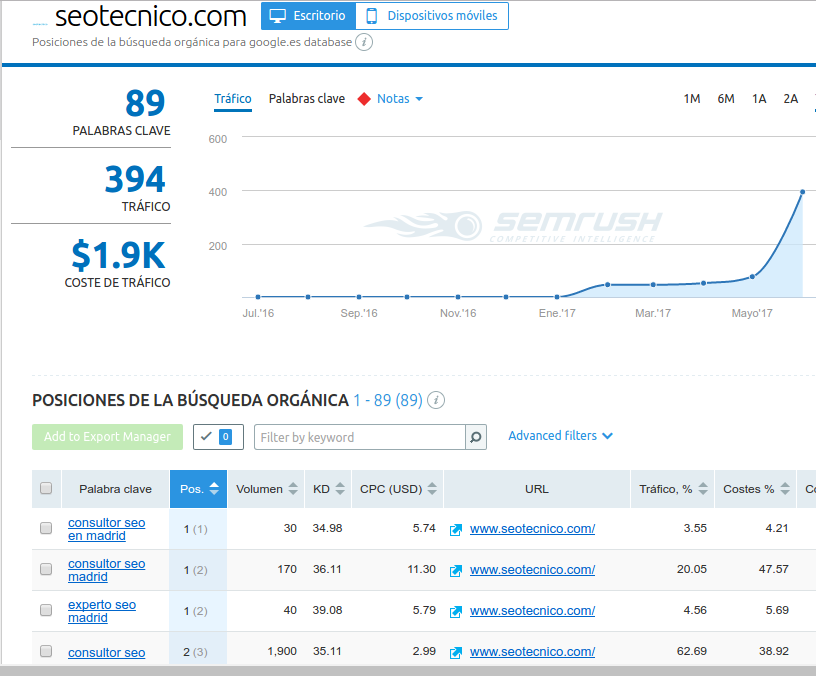This screenshot has height=676, width=816.
Task: Click info icon next to google.es database
Action: [x=364, y=42]
